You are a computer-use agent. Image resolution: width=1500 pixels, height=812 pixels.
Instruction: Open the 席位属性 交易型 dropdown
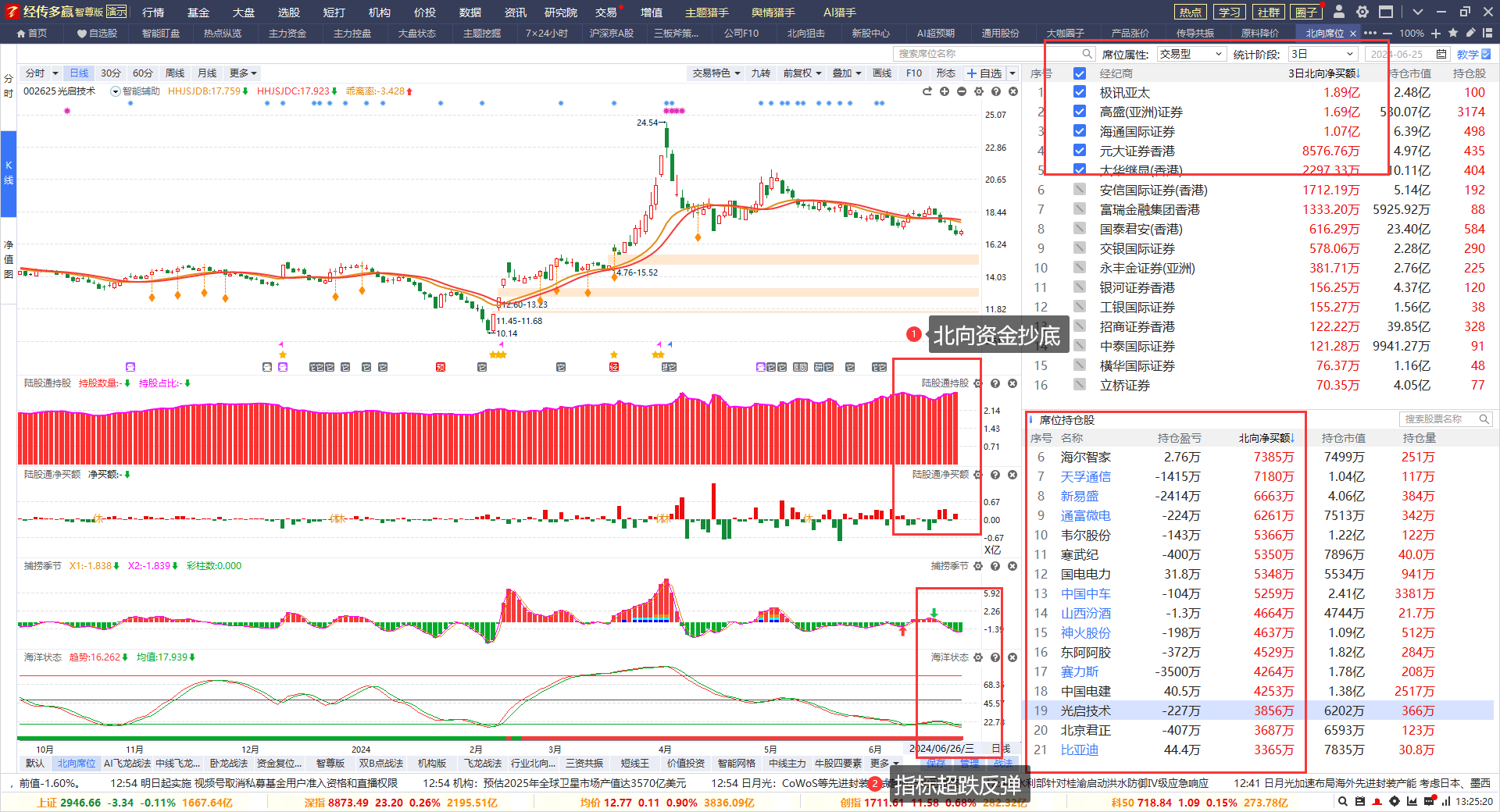click(x=1191, y=54)
